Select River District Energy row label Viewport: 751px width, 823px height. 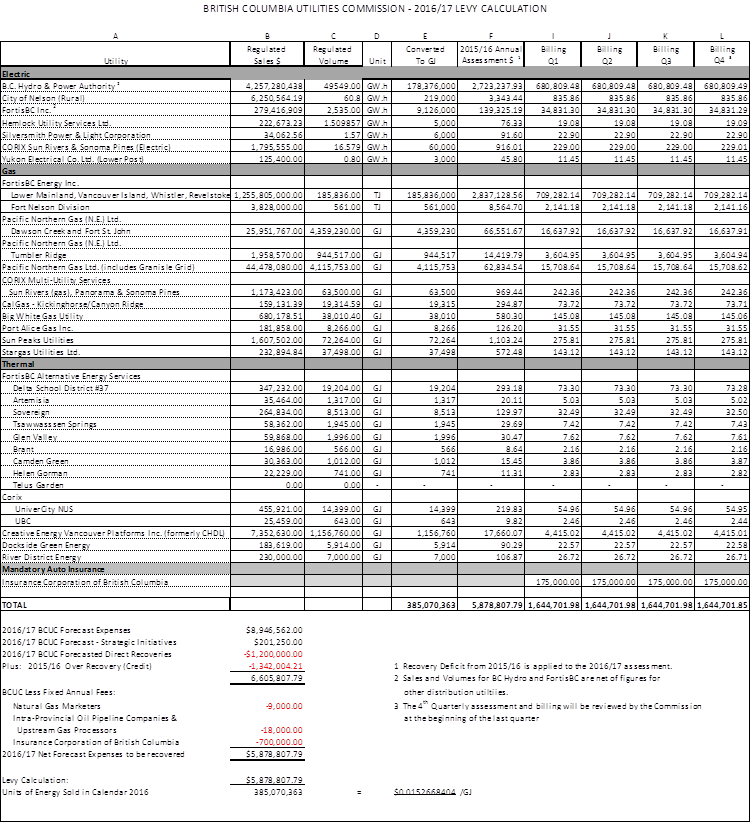click(x=41, y=557)
